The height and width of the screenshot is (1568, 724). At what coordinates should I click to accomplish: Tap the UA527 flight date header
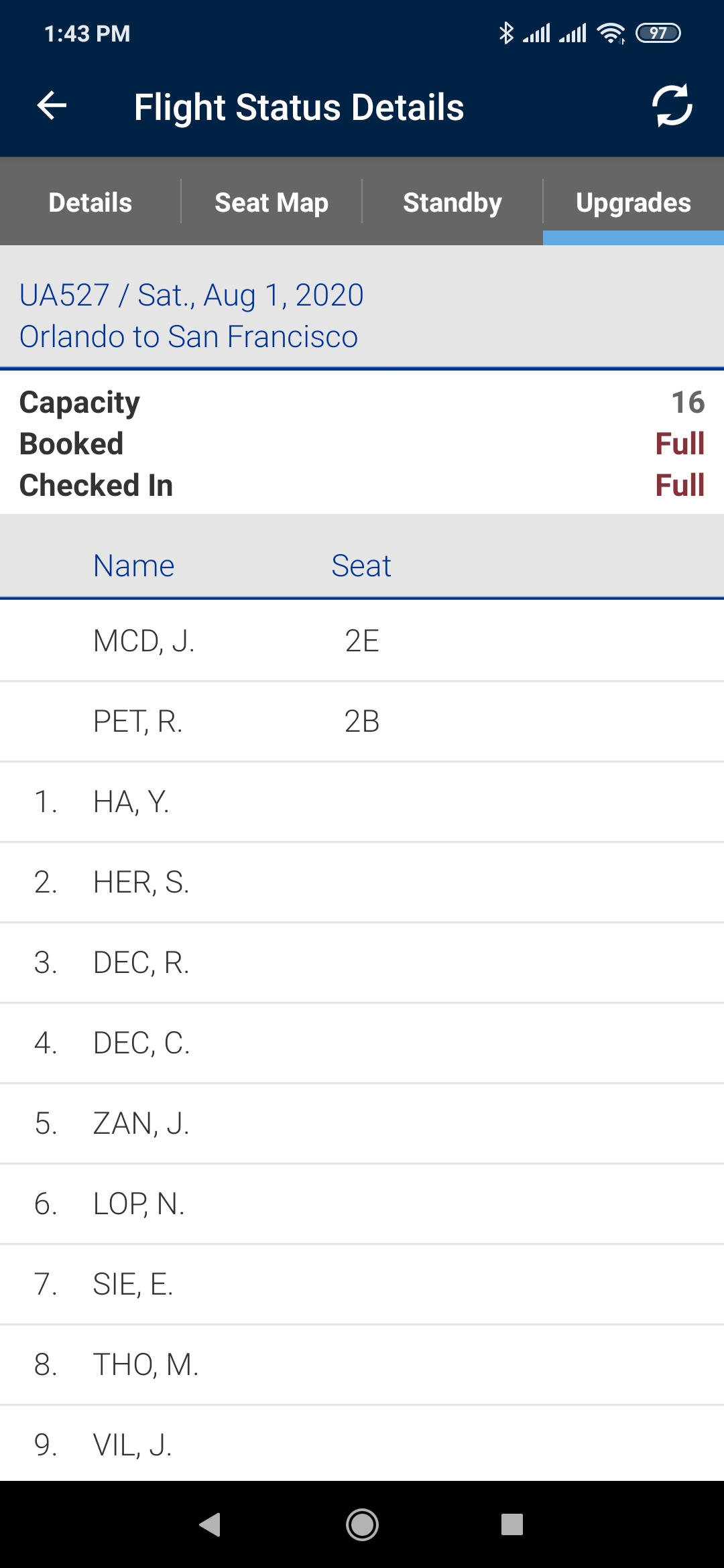[192, 295]
